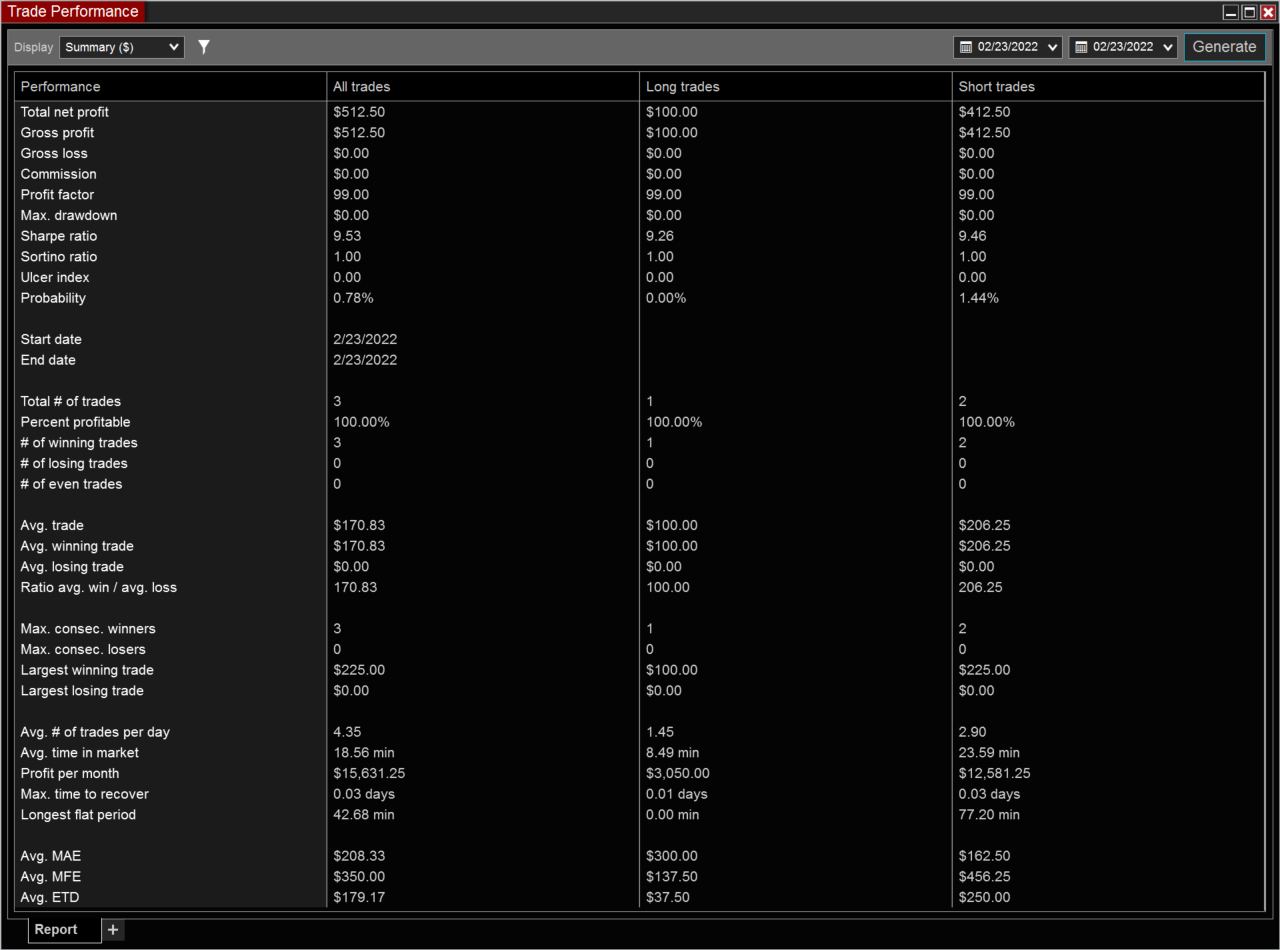1280x950 pixels.
Task: Select the Total net profit row label
Action: point(65,112)
